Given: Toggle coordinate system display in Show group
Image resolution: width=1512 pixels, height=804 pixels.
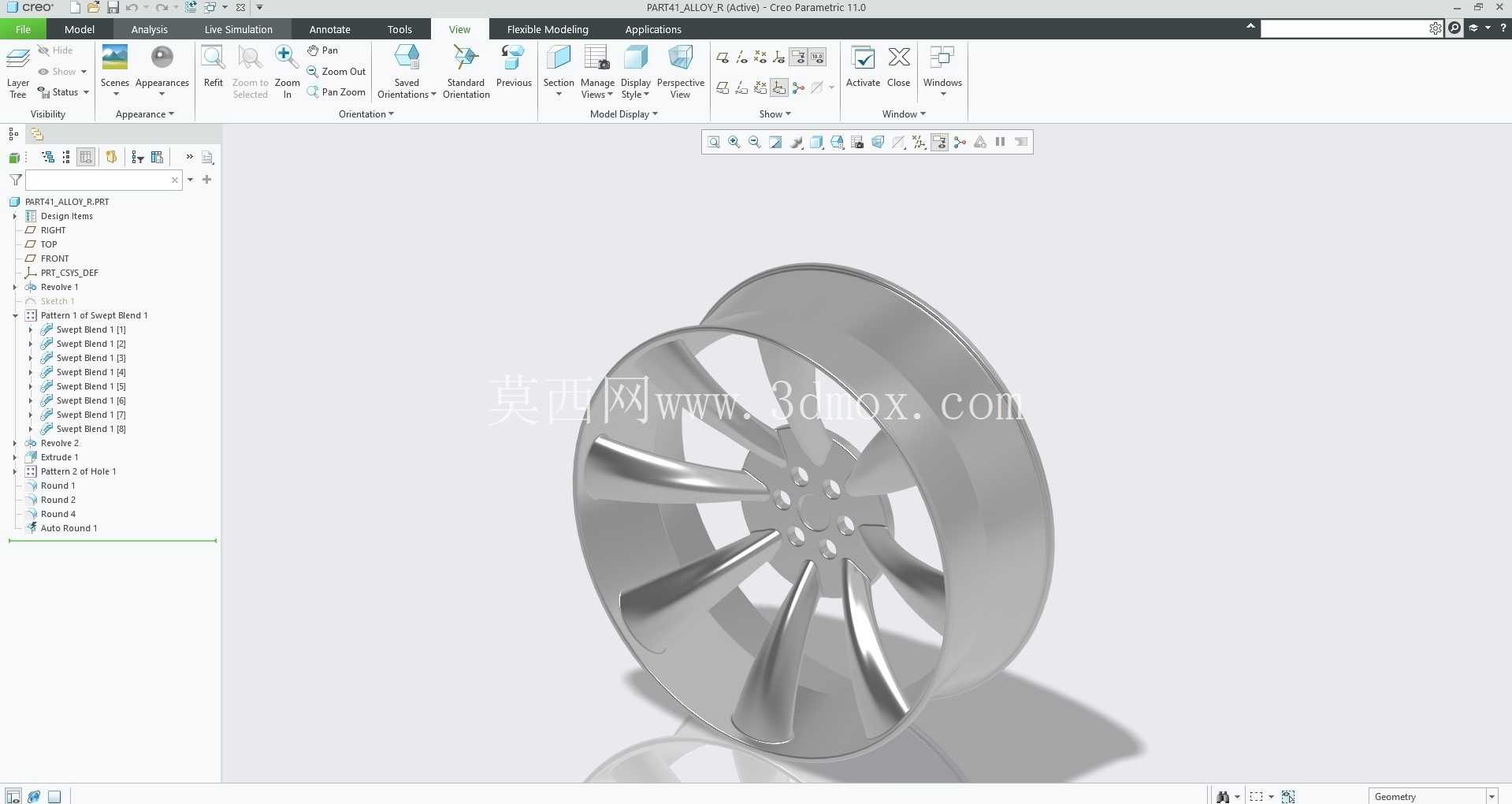Looking at the screenshot, I should tap(779, 58).
